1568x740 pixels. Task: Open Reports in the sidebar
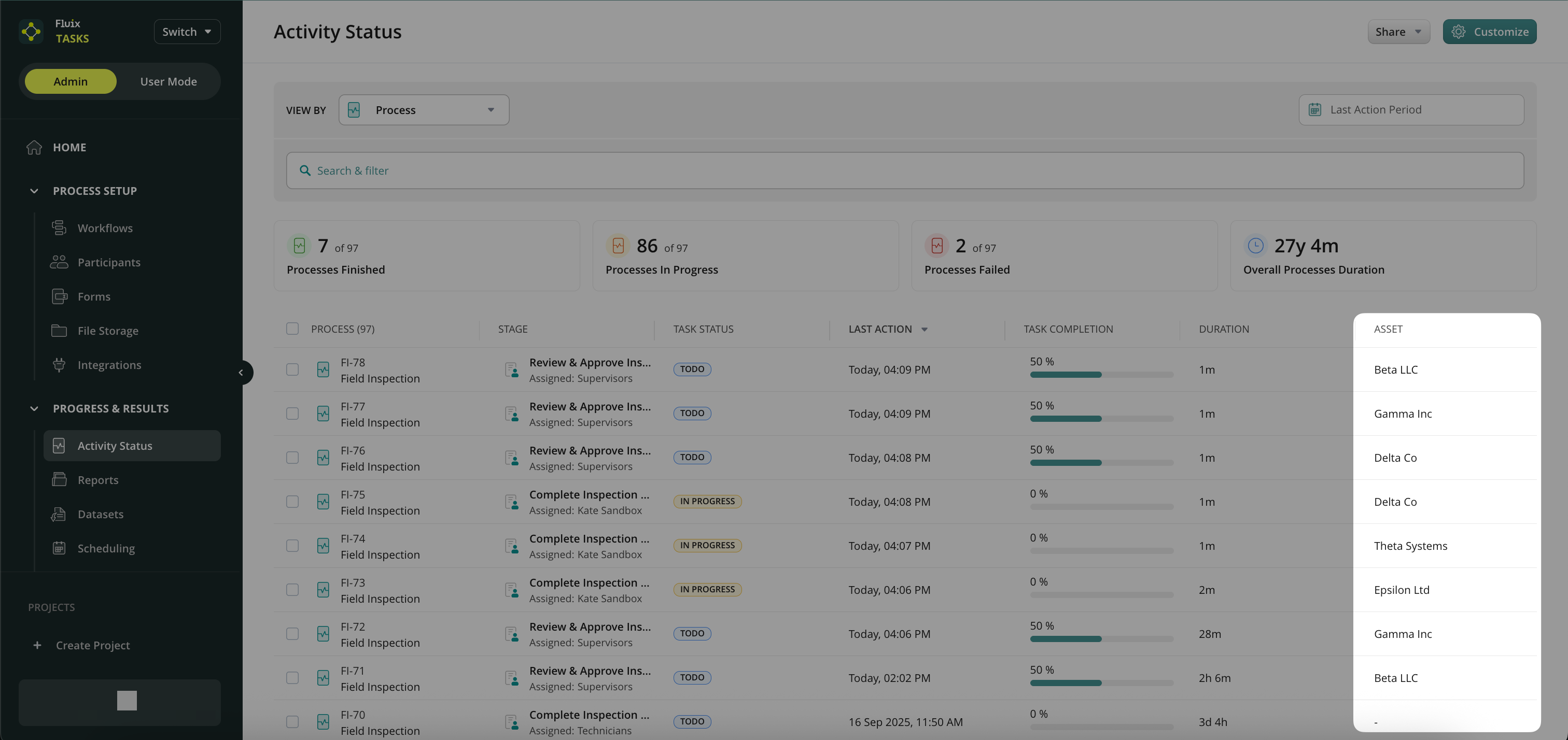click(98, 479)
